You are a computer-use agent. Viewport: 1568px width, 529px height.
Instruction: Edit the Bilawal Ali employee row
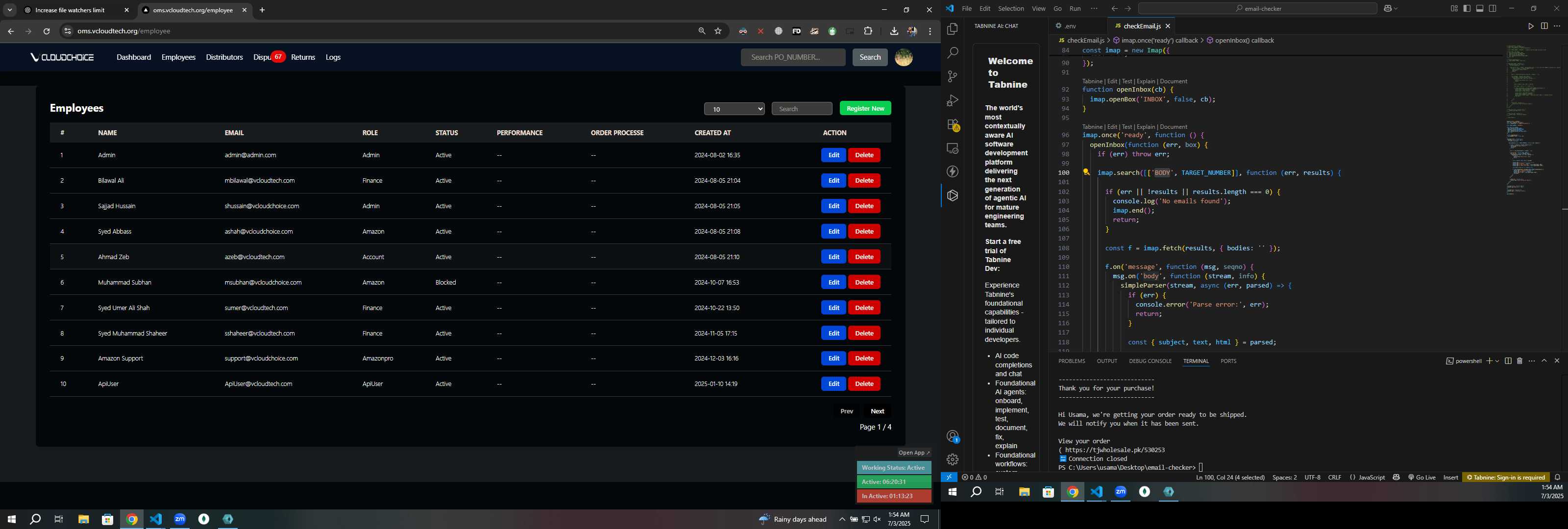point(833,181)
